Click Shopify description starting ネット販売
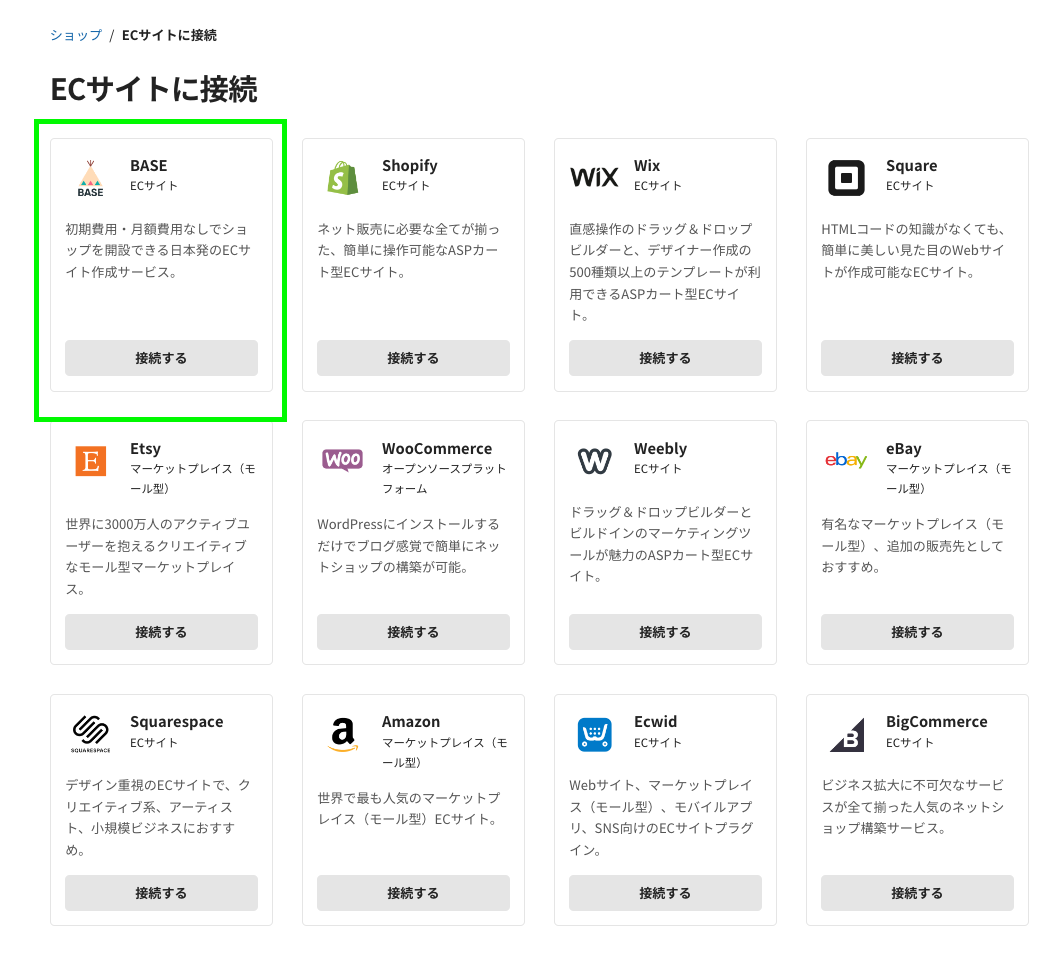The height and width of the screenshot is (954, 1060). pos(408,250)
